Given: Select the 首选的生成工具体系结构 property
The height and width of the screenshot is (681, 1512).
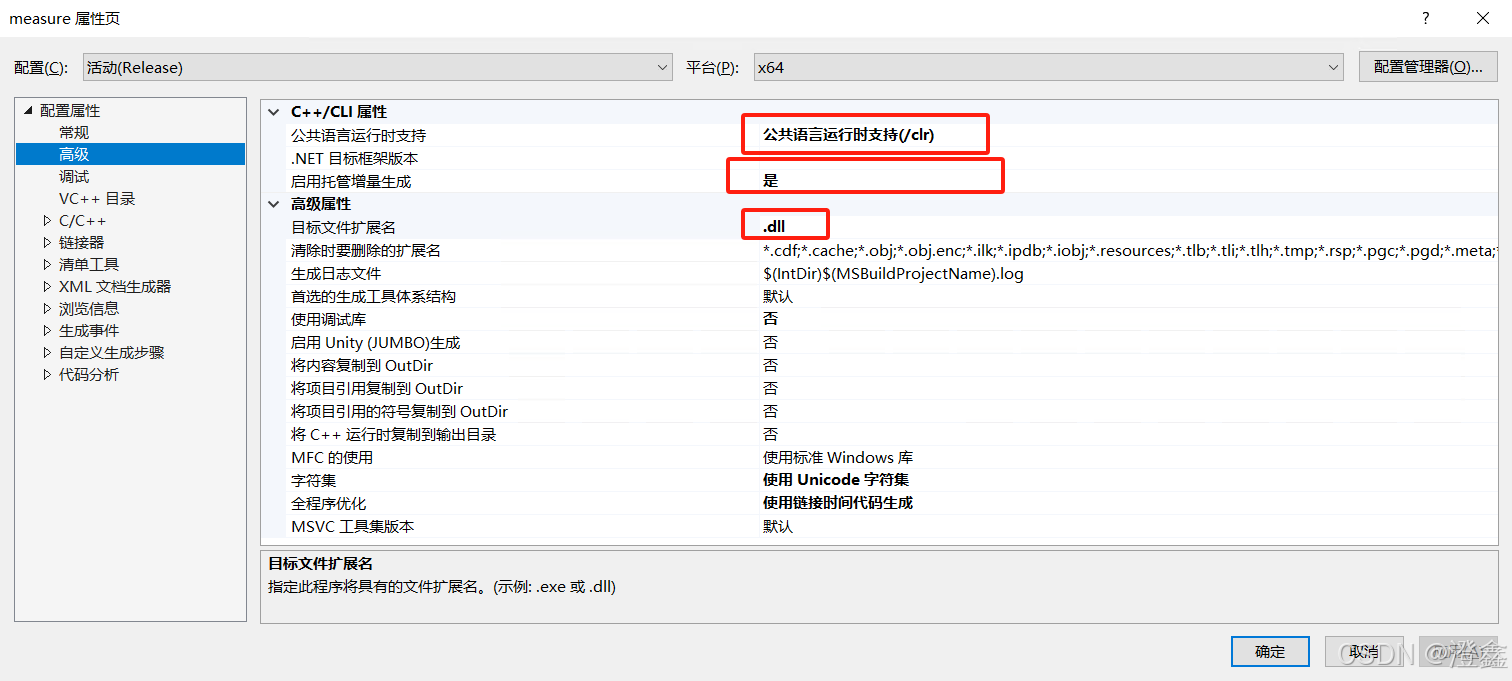Looking at the screenshot, I should tap(373, 296).
